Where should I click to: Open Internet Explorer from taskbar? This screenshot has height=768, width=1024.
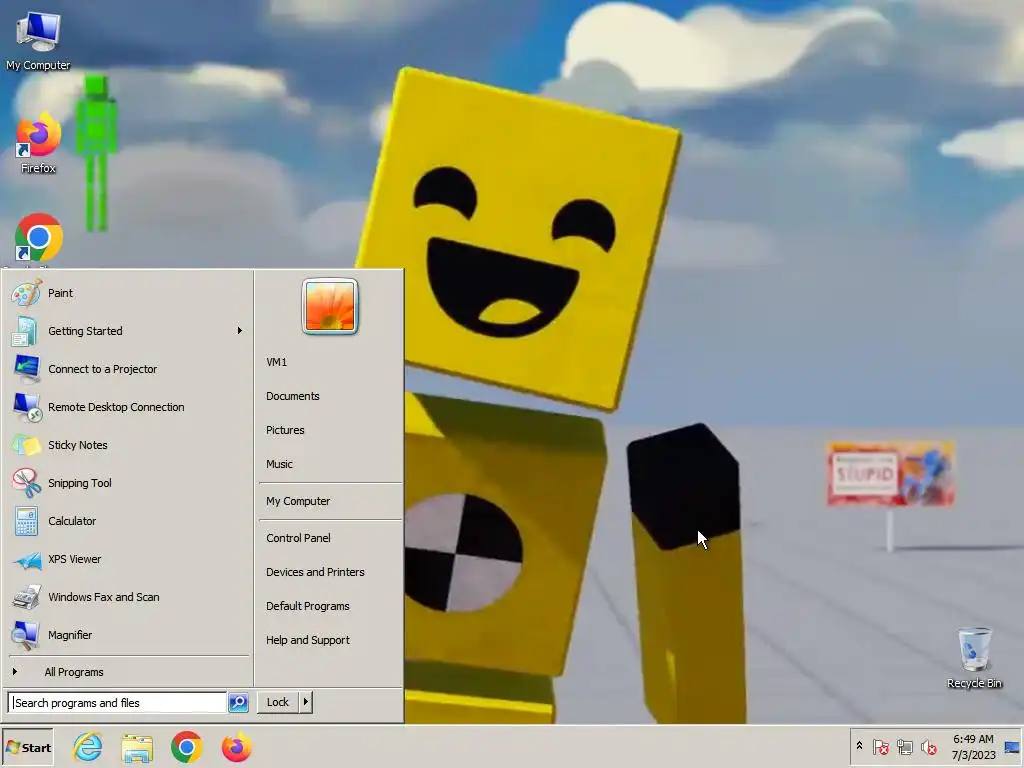coord(88,747)
